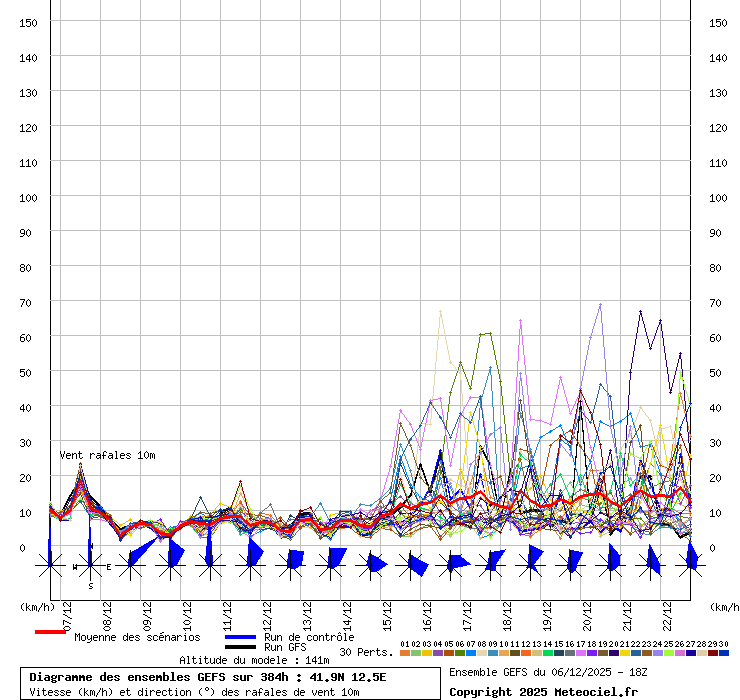This screenshot has height=700, width=740.
Task: Click the wind direction rose above 12/12
Action: (x=250, y=565)
